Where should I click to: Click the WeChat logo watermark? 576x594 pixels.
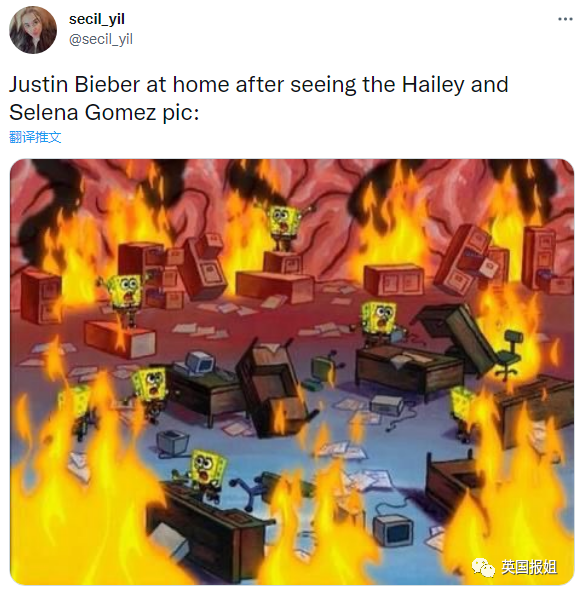click(x=483, y=567)
